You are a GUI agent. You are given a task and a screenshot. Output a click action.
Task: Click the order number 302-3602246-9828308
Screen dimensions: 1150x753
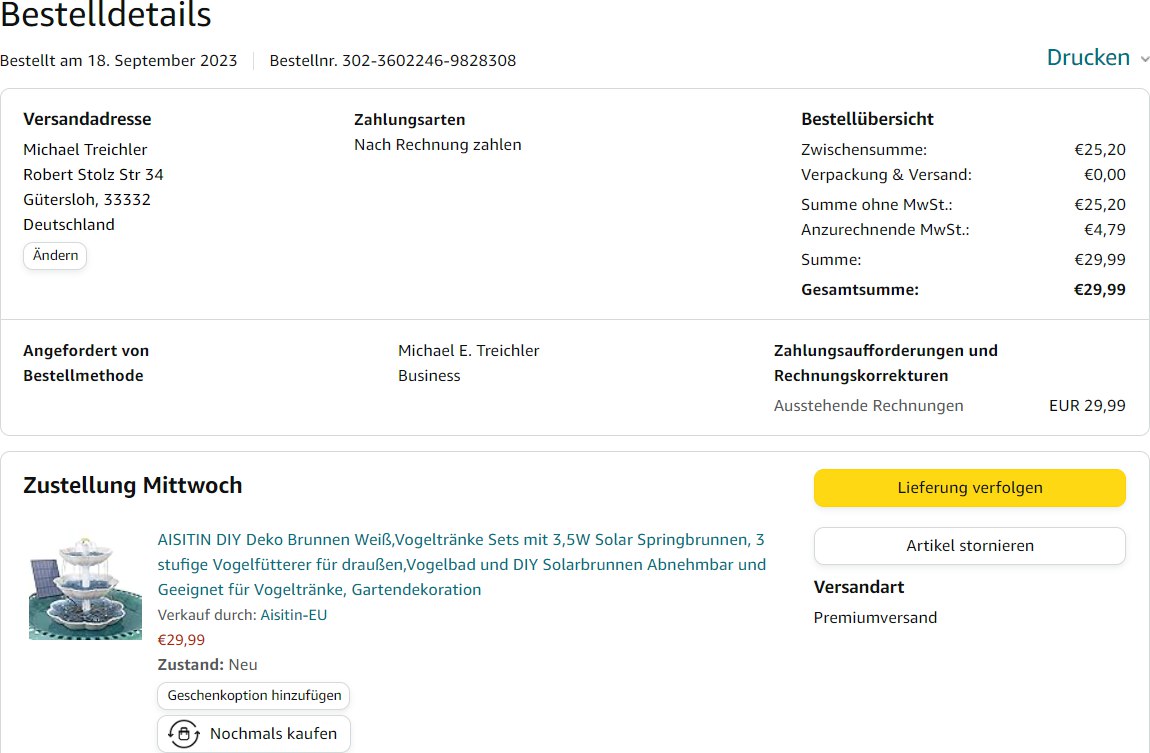[x=429, y=61]
